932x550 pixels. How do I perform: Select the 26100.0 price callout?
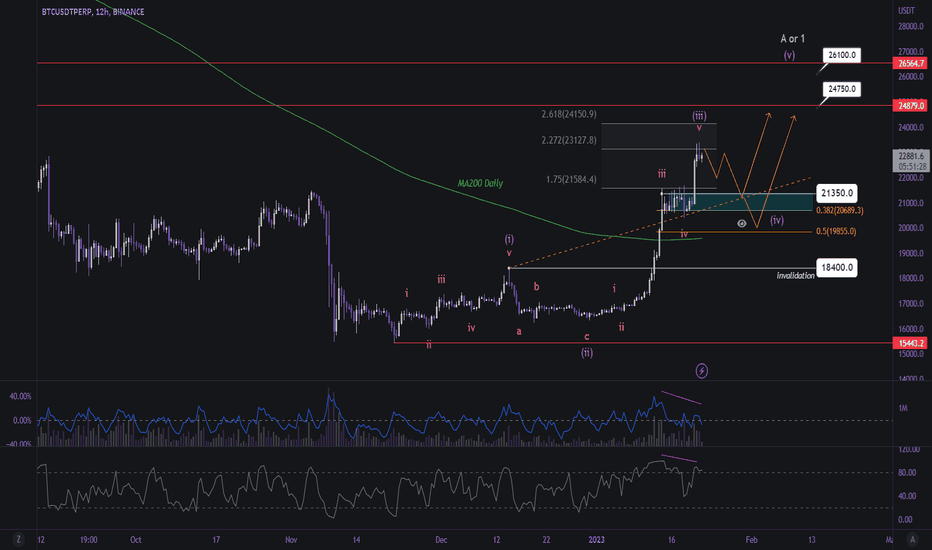click(842, 55)
